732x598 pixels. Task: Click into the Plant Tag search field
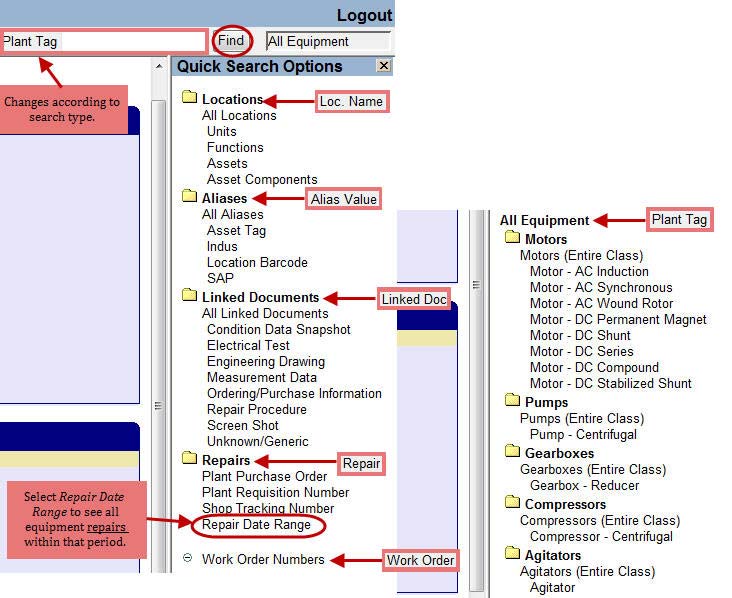(103, 42)
